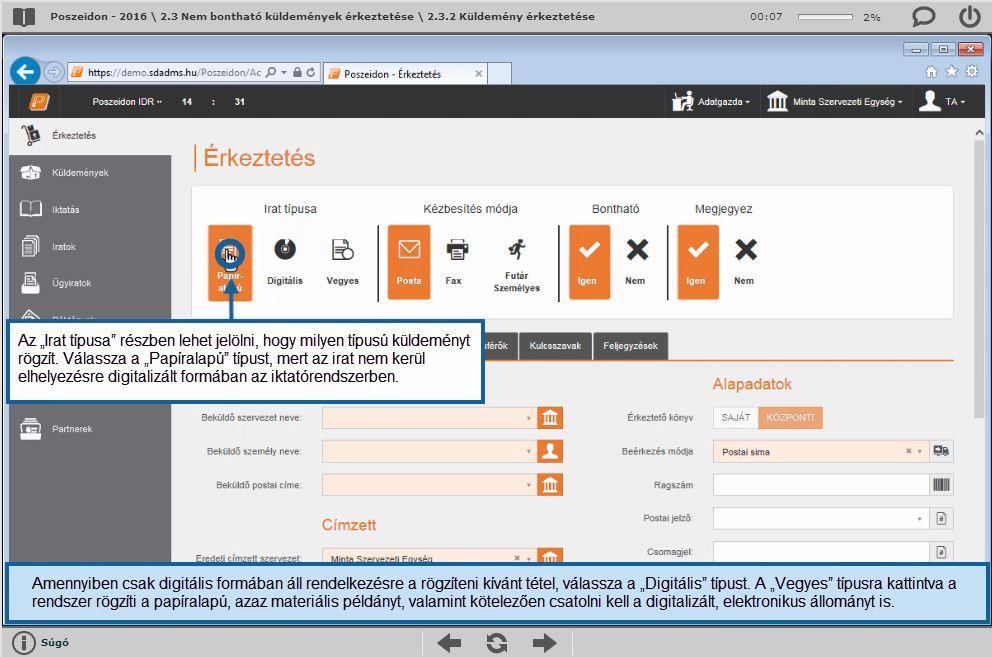Open Küldemények in the sidebar

(90, 173)
